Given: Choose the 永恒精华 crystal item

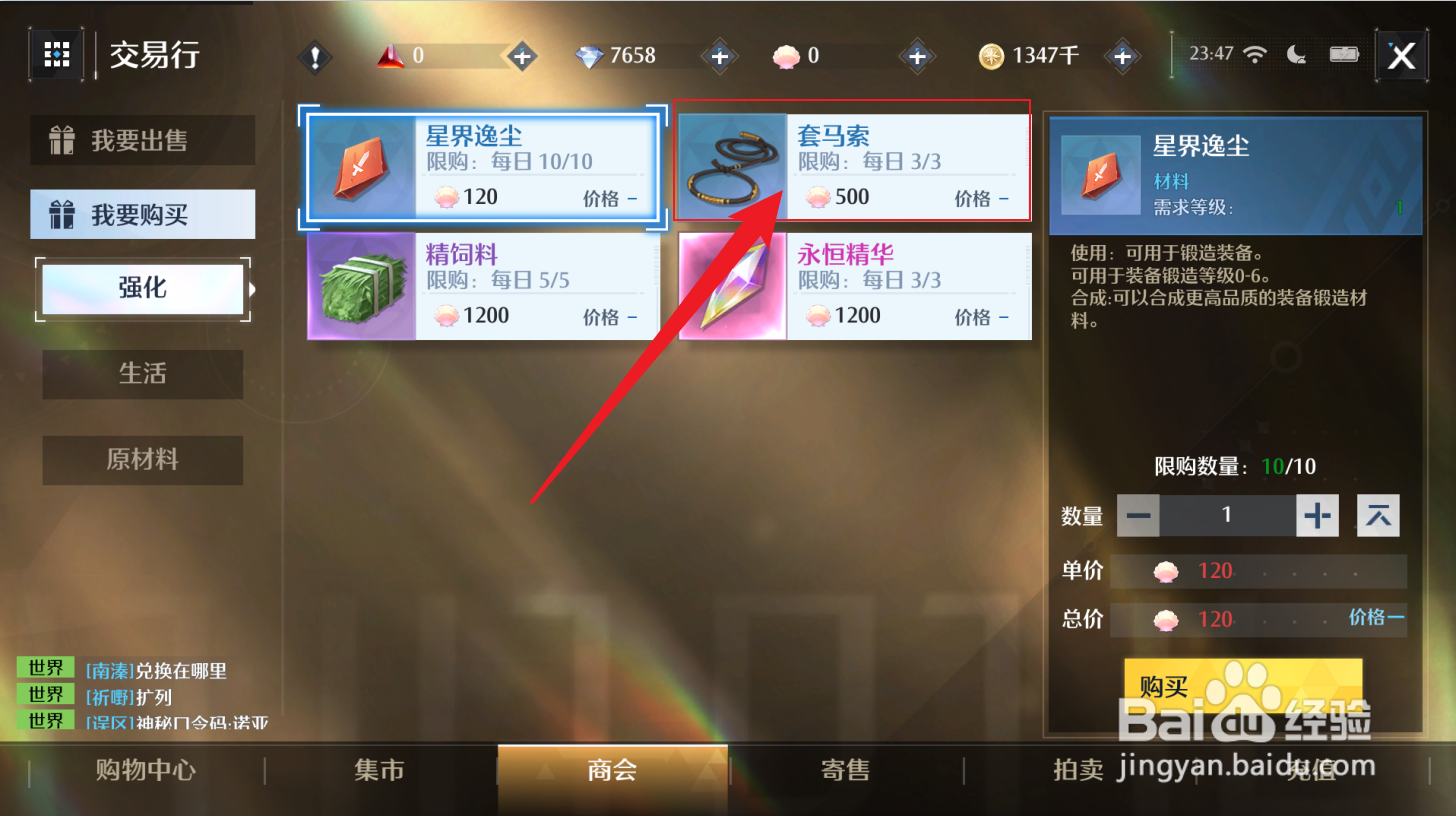Looking at the screenshot, I should pos(855,287).
